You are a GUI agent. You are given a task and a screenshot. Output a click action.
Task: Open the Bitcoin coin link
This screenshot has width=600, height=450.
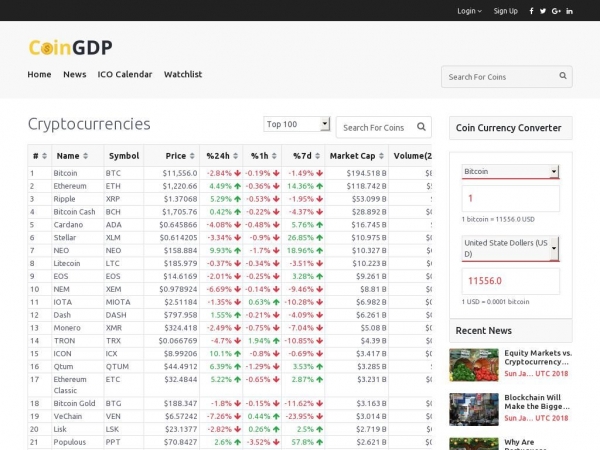[65, 173]
